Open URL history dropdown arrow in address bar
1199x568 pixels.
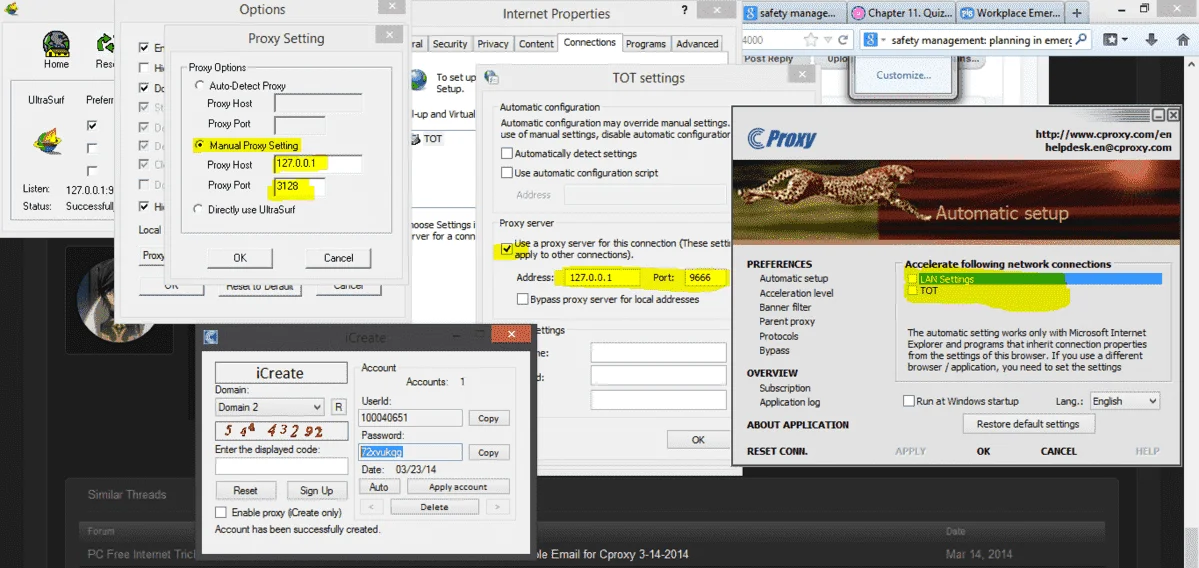[x=827, y=40]
